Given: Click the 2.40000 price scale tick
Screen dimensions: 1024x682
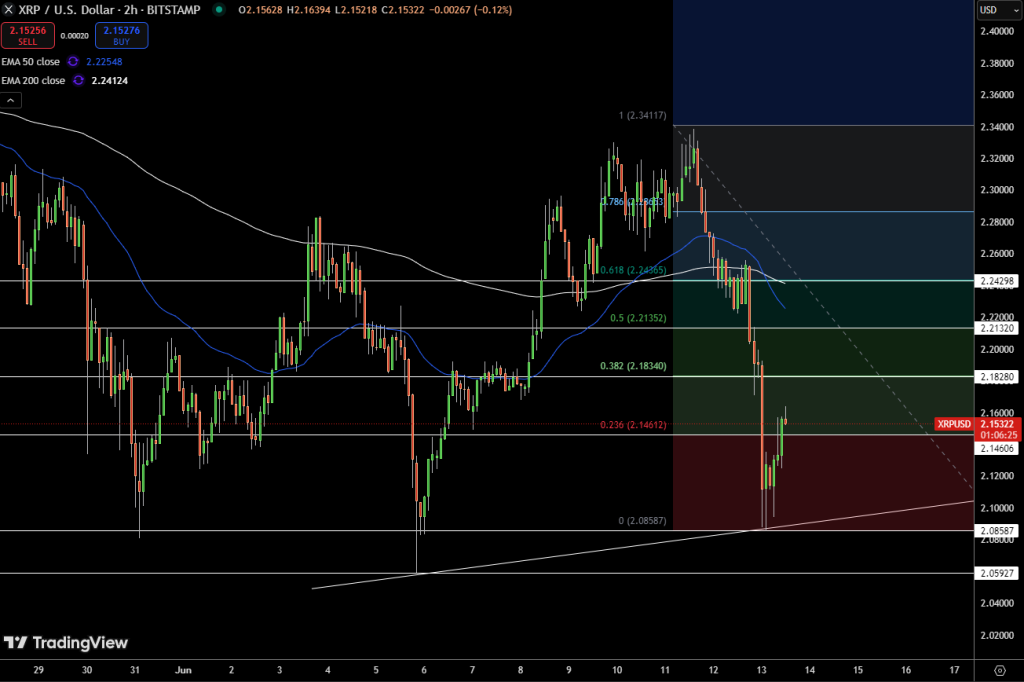Looking at the screenshot, I should pos(997,31).
